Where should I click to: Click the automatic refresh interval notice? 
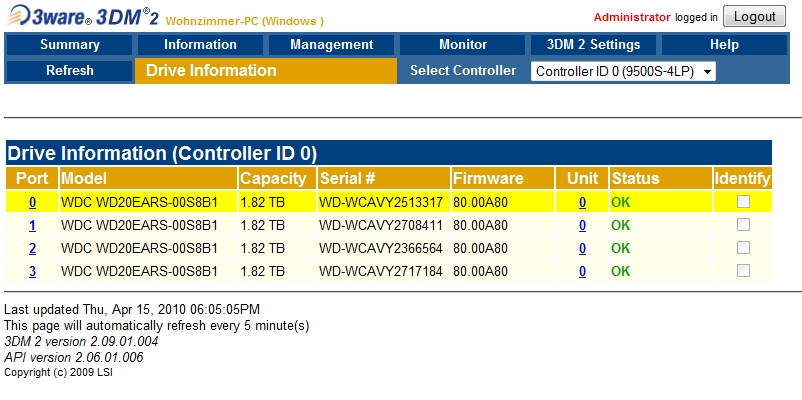pos(157,325)
